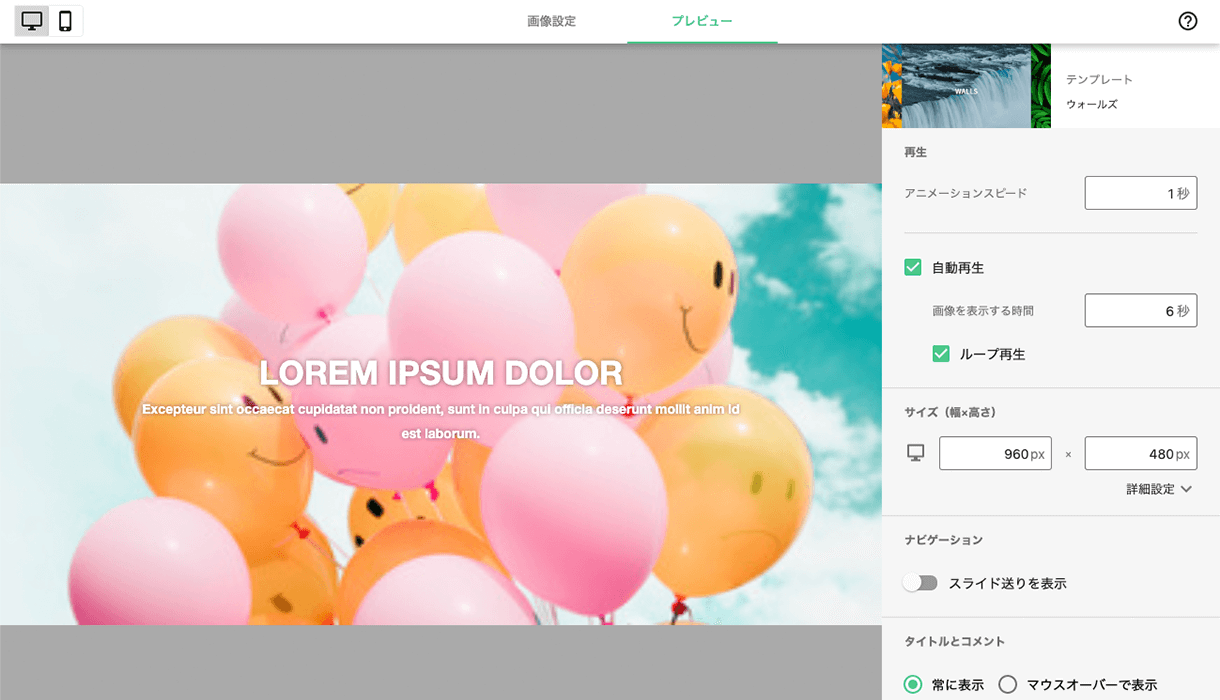Uncheck the 自動再生 checkbox
This screenshot has width=1220, height=700.
[913, 268]
